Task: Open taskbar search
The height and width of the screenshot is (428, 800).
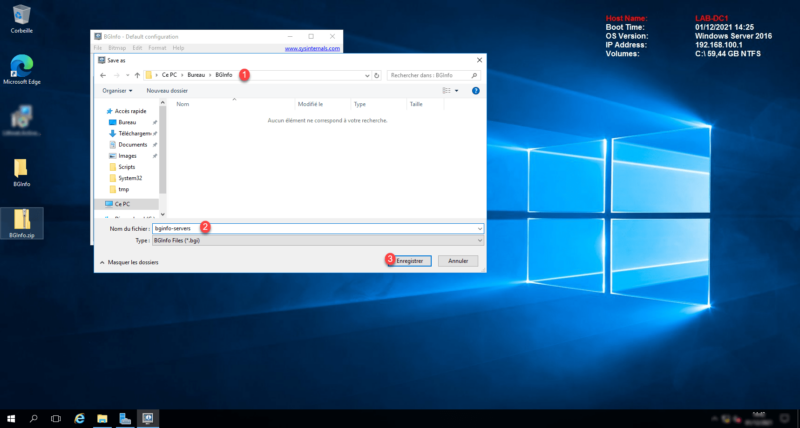Action: [x=34, y=419]
